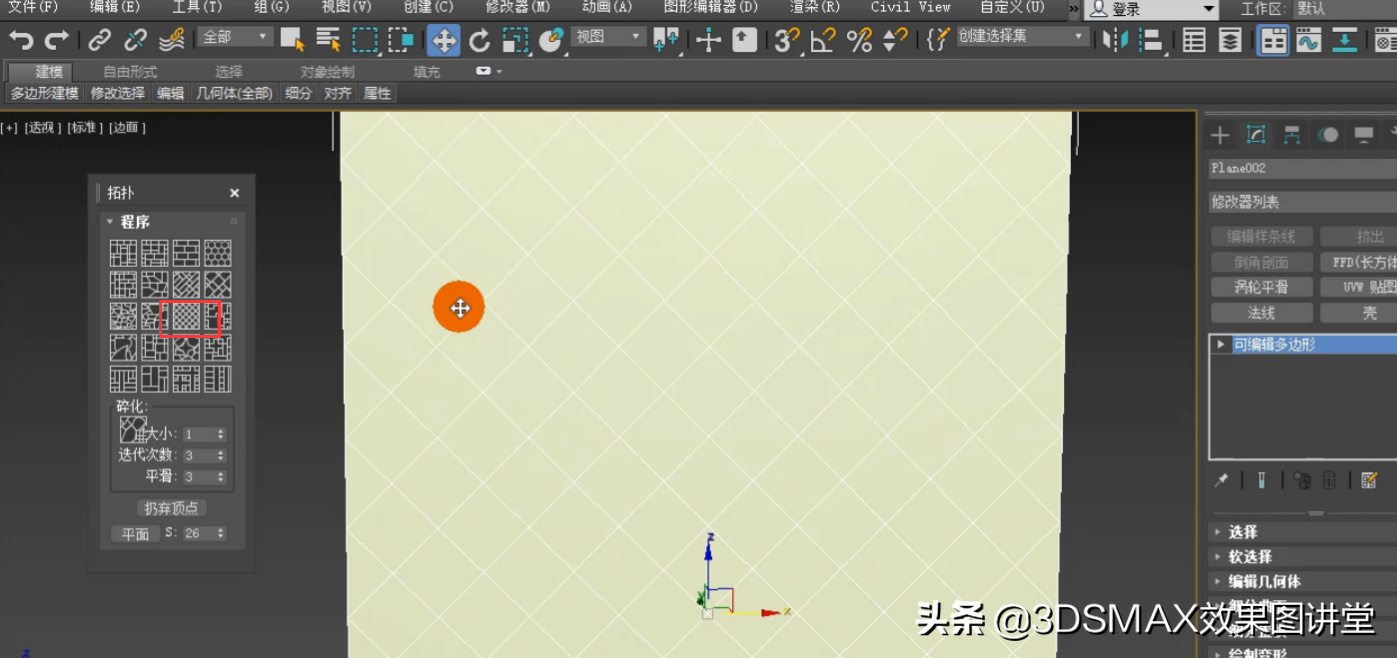1397x658 pixels.
Task: Click the Unlink selection icon
Action: 135,40
